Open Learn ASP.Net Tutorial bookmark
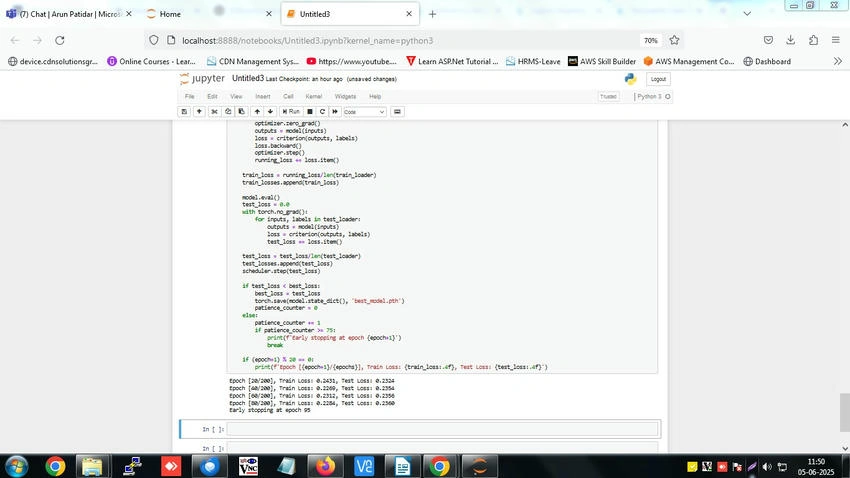 tap(452, 61)
